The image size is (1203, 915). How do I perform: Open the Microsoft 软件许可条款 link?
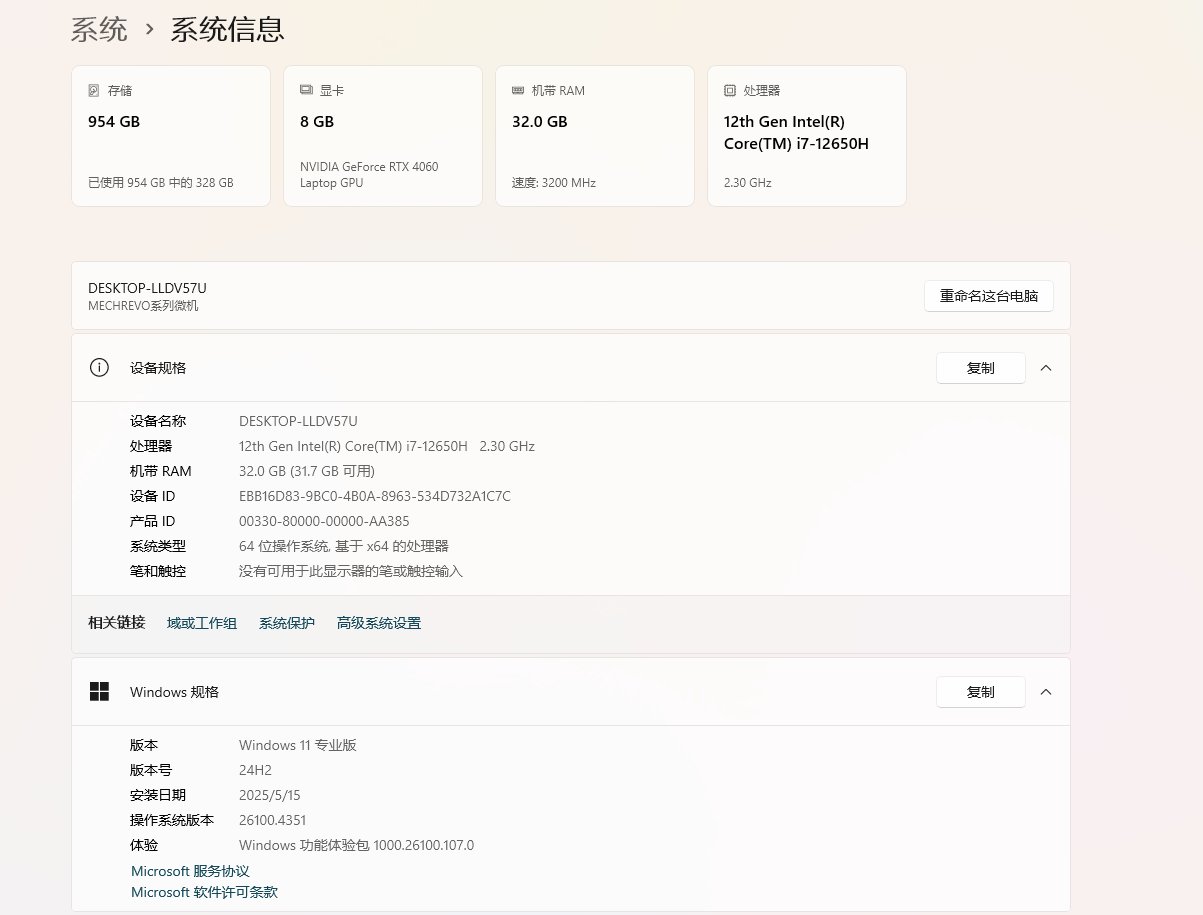pyautogui.click(x=204, y=892)
